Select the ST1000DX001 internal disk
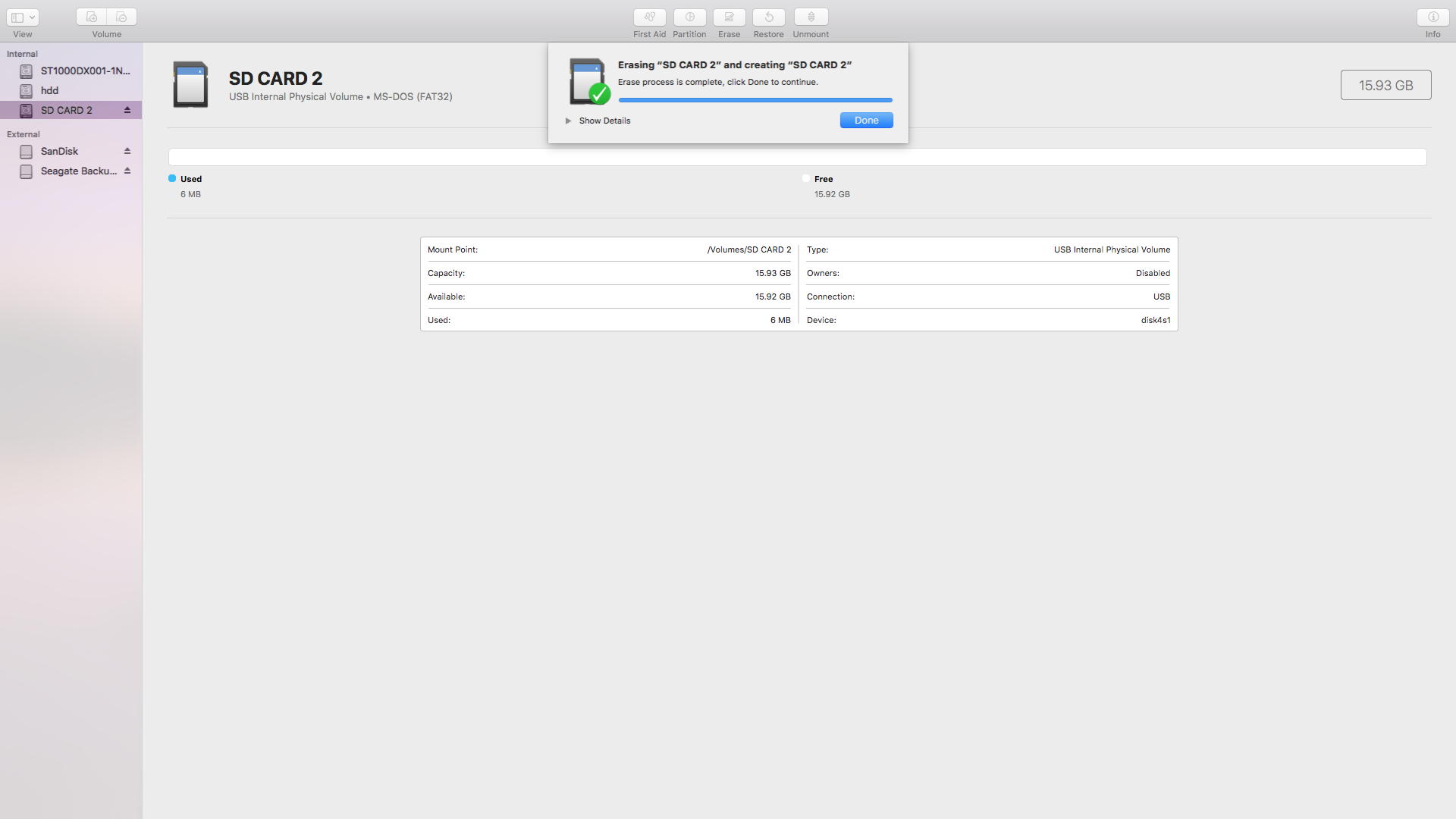This screenshot has height=819, width=1456. click(x=83, y=71)
